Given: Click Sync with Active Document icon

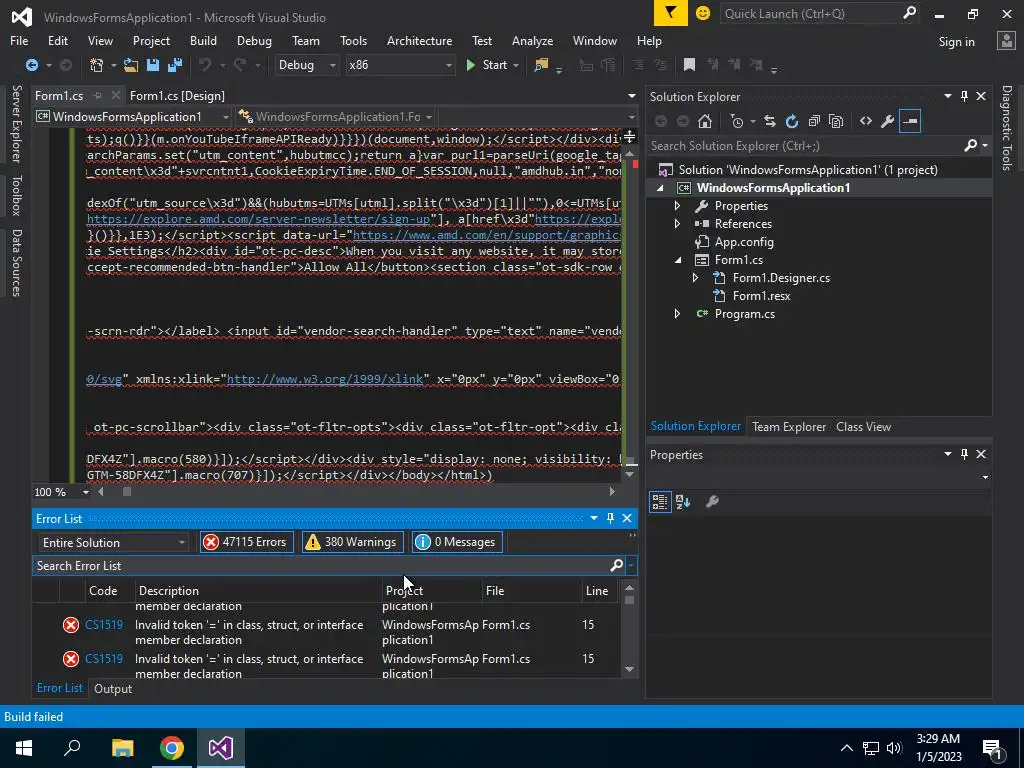Looking at the screenshot, I should click(x=770, y=121).
